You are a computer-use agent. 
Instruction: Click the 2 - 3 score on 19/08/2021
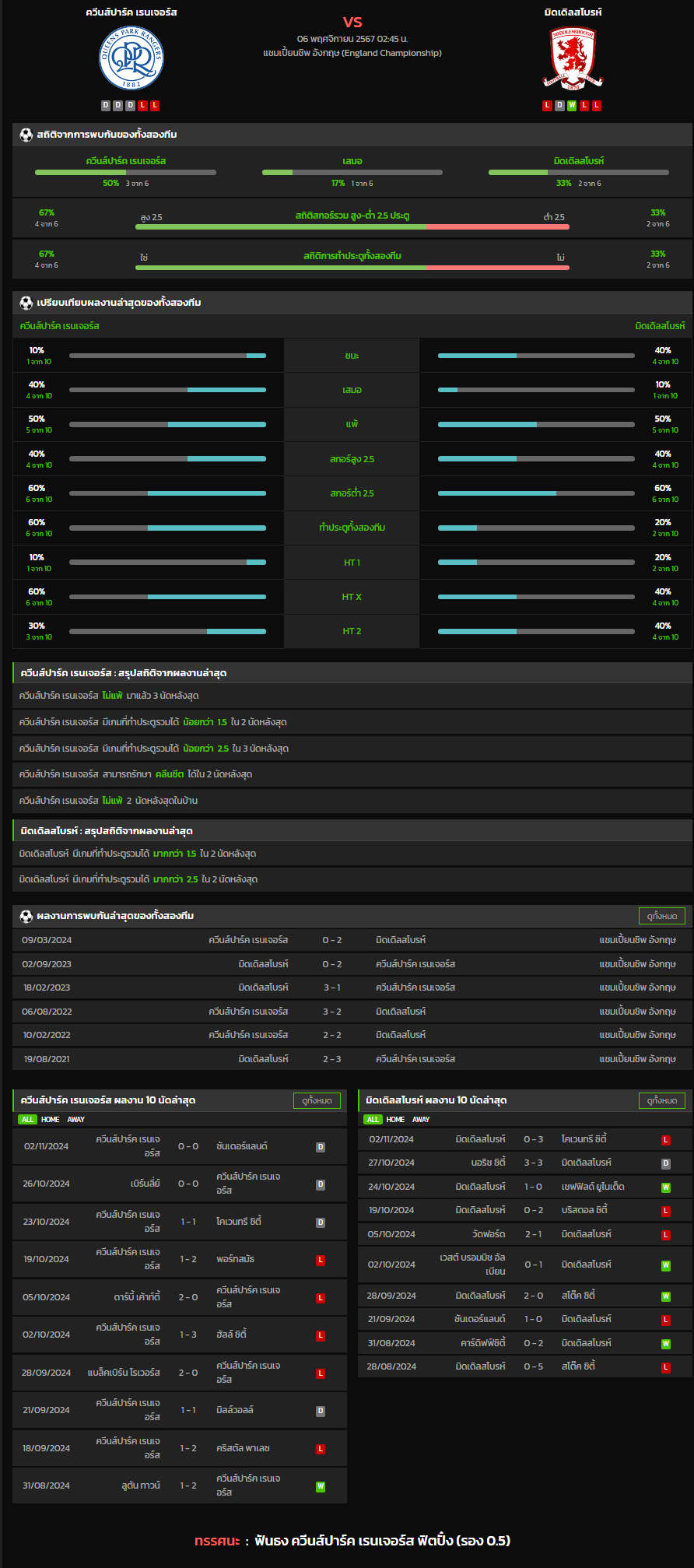pyautogui.click(x=332, y=1059)
